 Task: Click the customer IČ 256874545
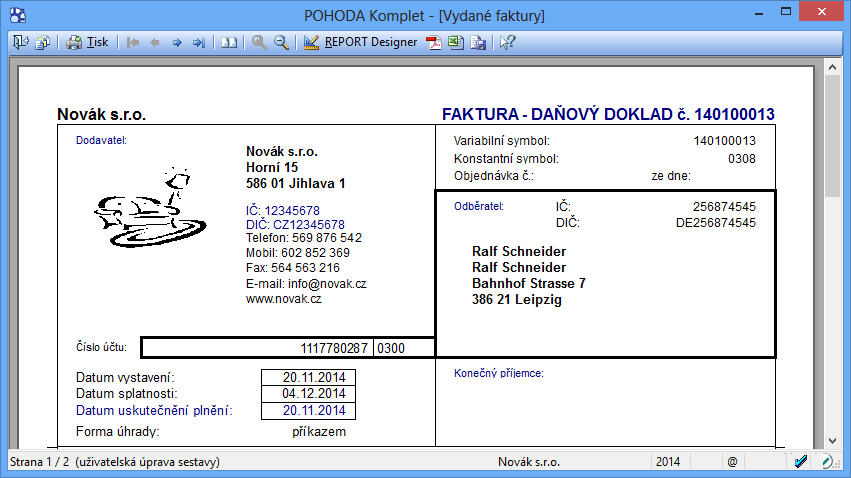pyautogui.click(x=724, y=207)
